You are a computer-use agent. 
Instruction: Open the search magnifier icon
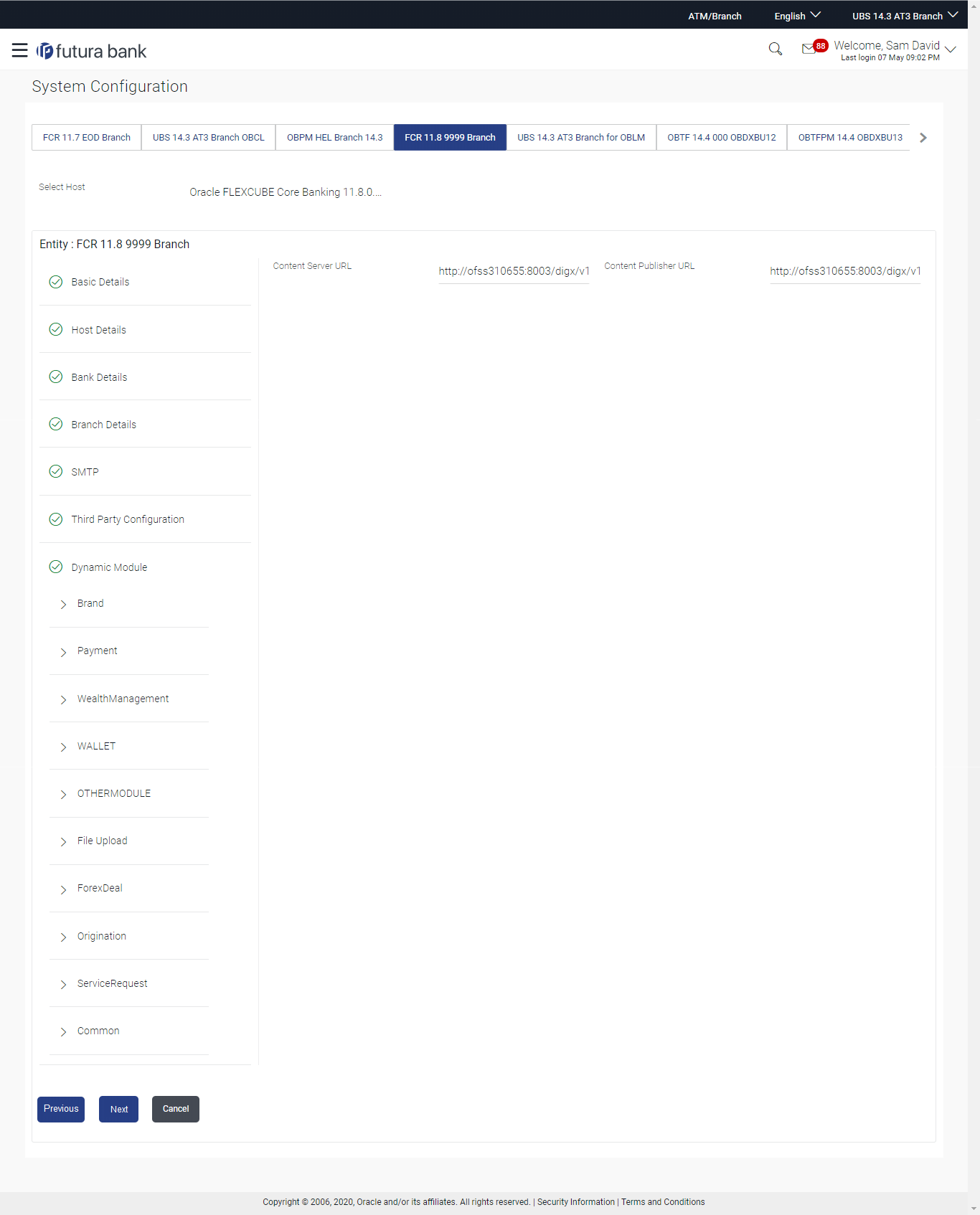pos(775,49)
